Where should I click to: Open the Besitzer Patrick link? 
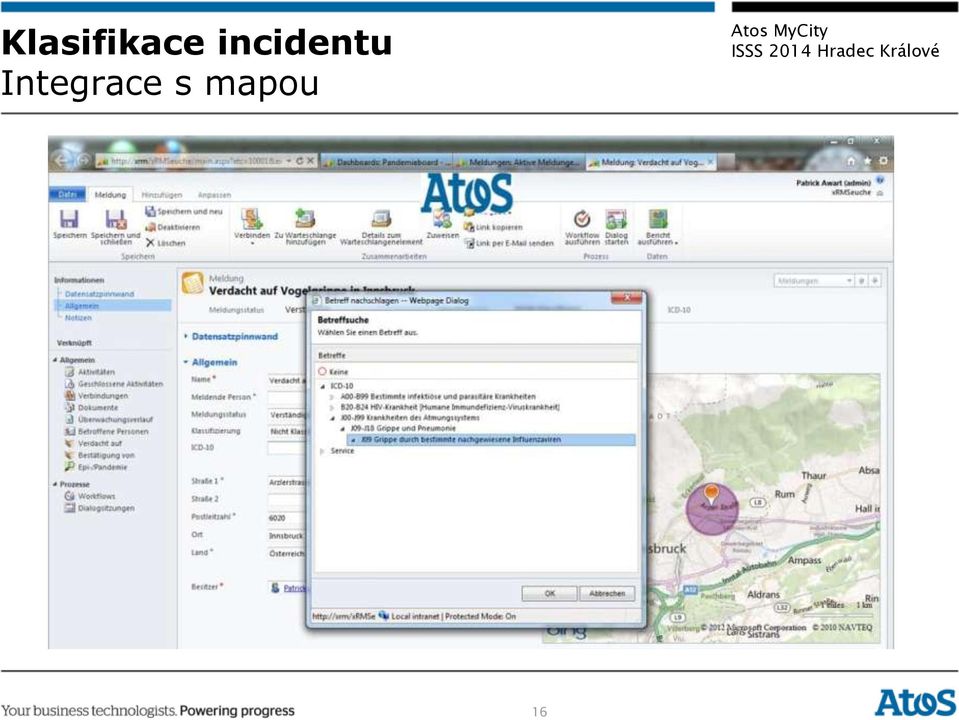[294, 588]
